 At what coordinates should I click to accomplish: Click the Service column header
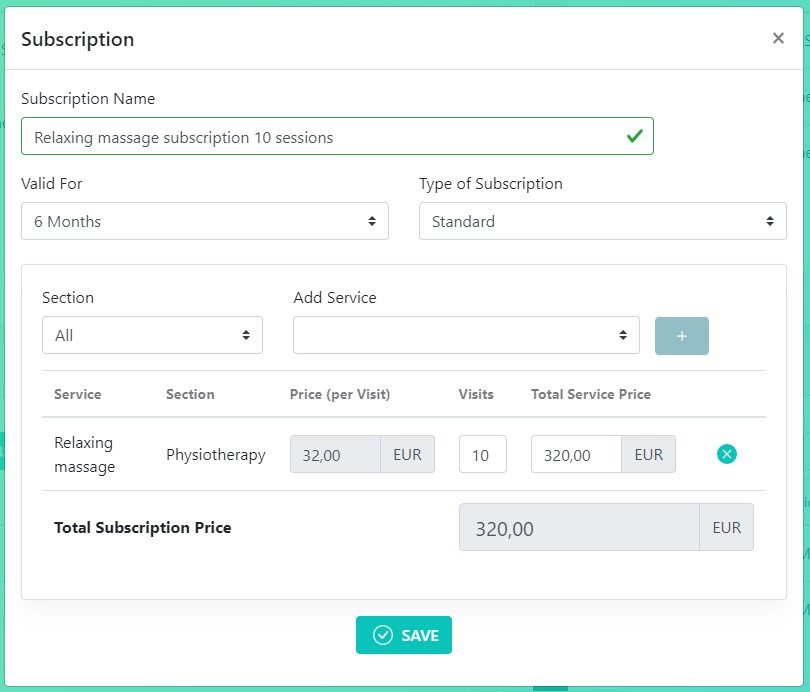78,394
